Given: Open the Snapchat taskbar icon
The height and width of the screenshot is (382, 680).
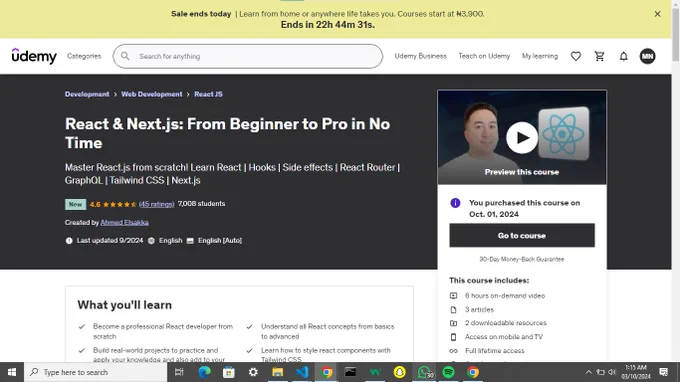Looking at the screenshot, I should point(399,372).
